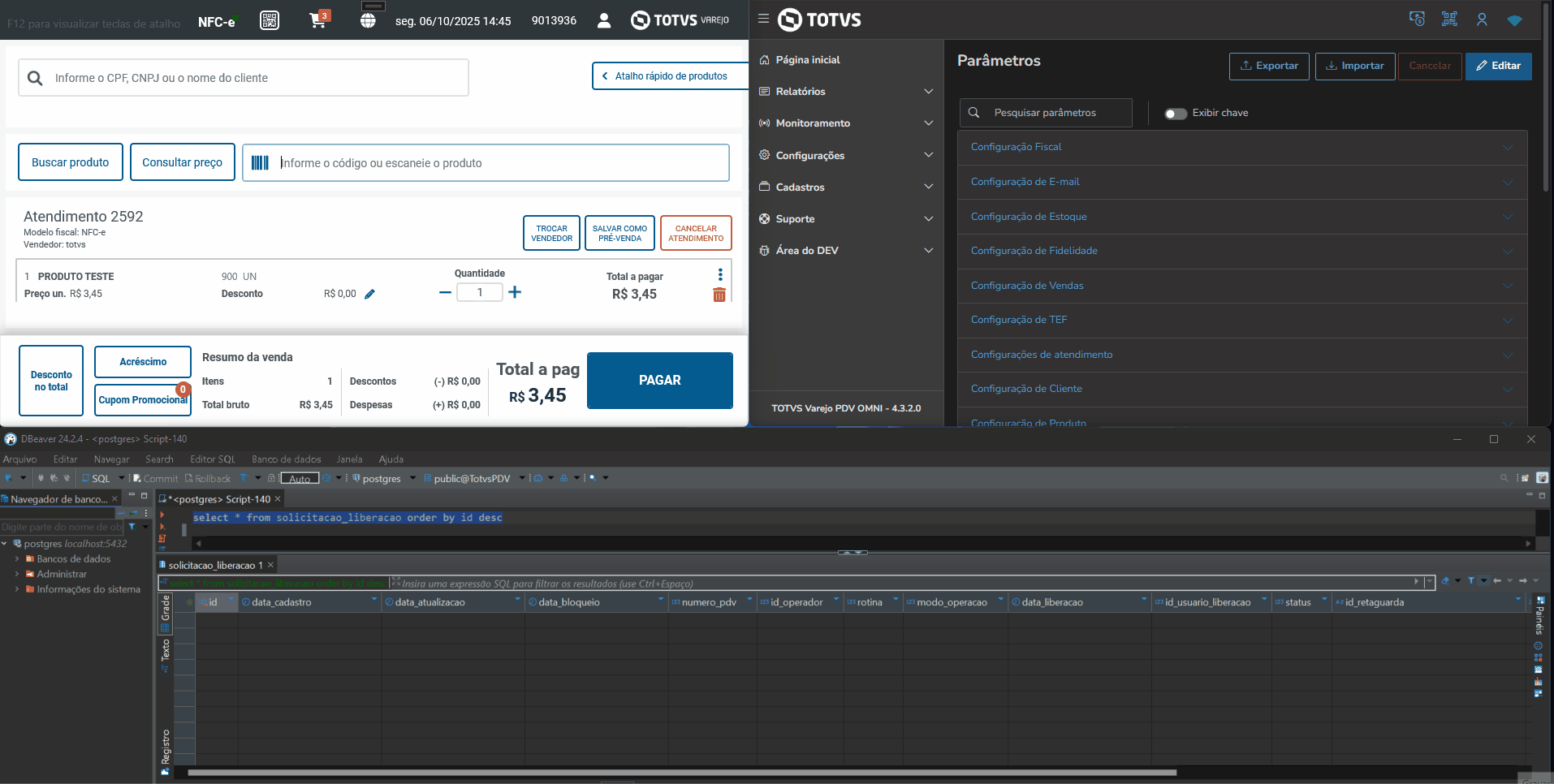Viewport: 1554px width, 784px height.
Task: Open the user profile icon in PDV header
Action: point(604,20)
